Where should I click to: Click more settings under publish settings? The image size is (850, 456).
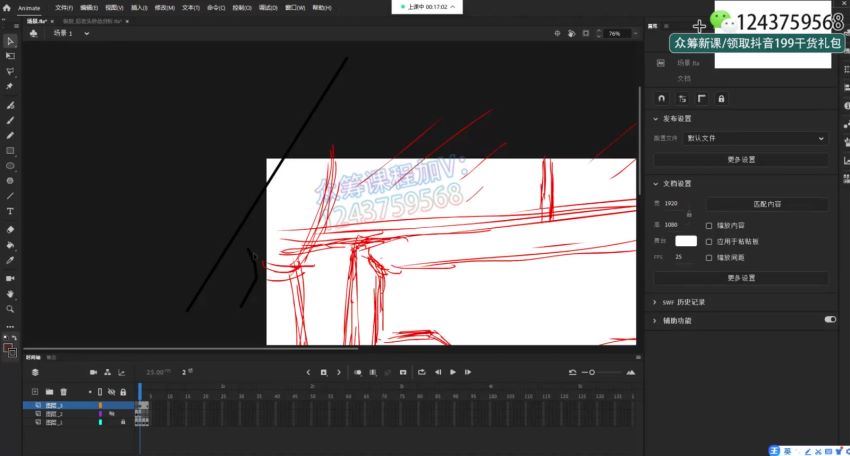click(741, 159)
